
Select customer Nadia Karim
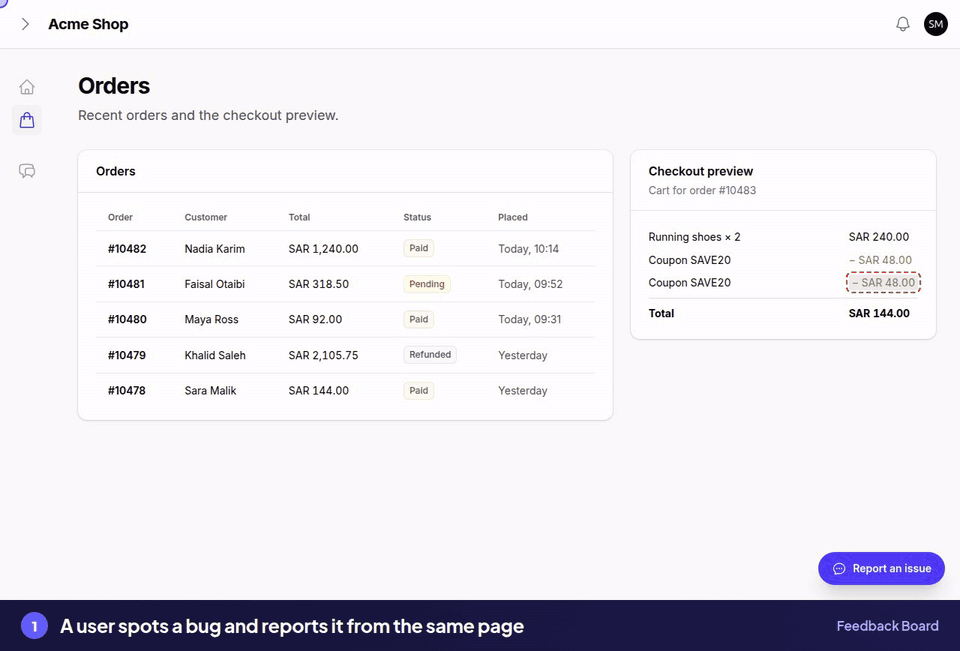[214, 249]
